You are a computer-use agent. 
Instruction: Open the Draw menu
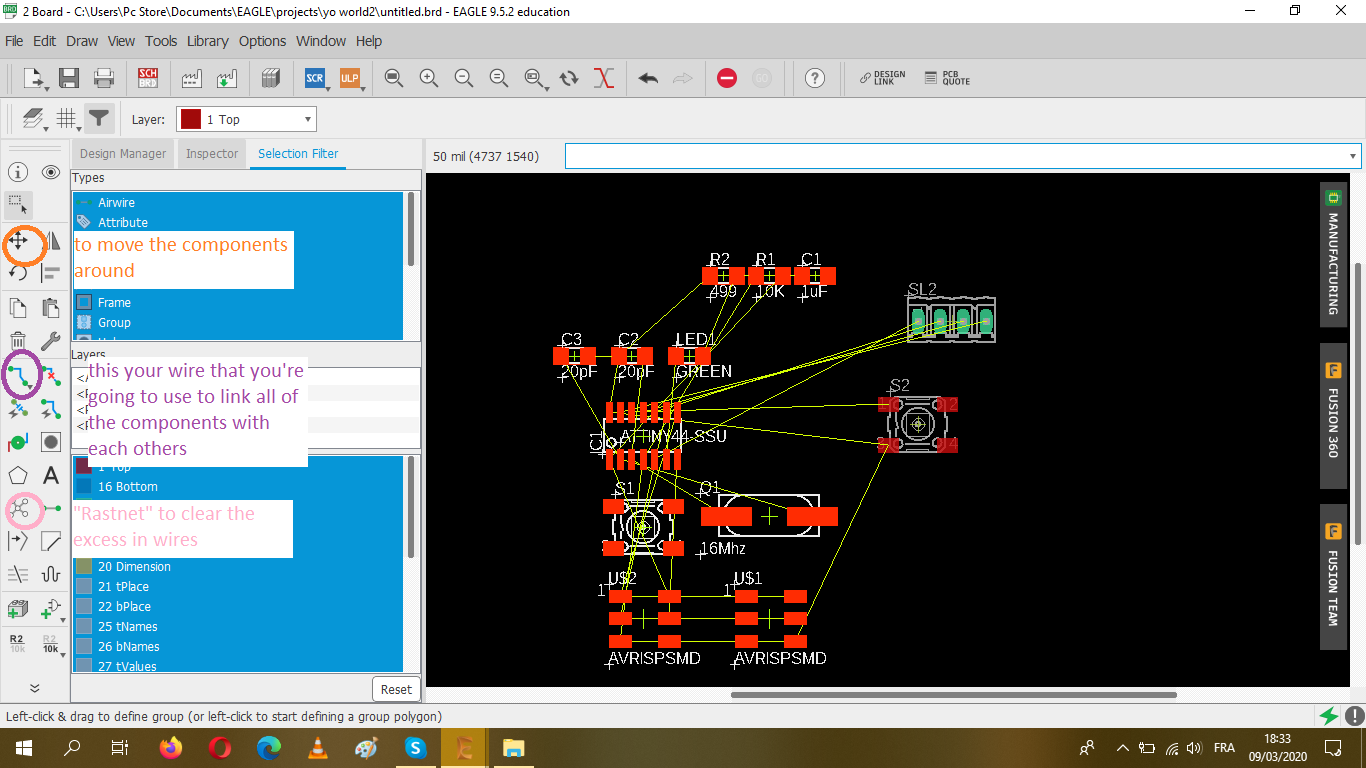[x=82, y=41]
